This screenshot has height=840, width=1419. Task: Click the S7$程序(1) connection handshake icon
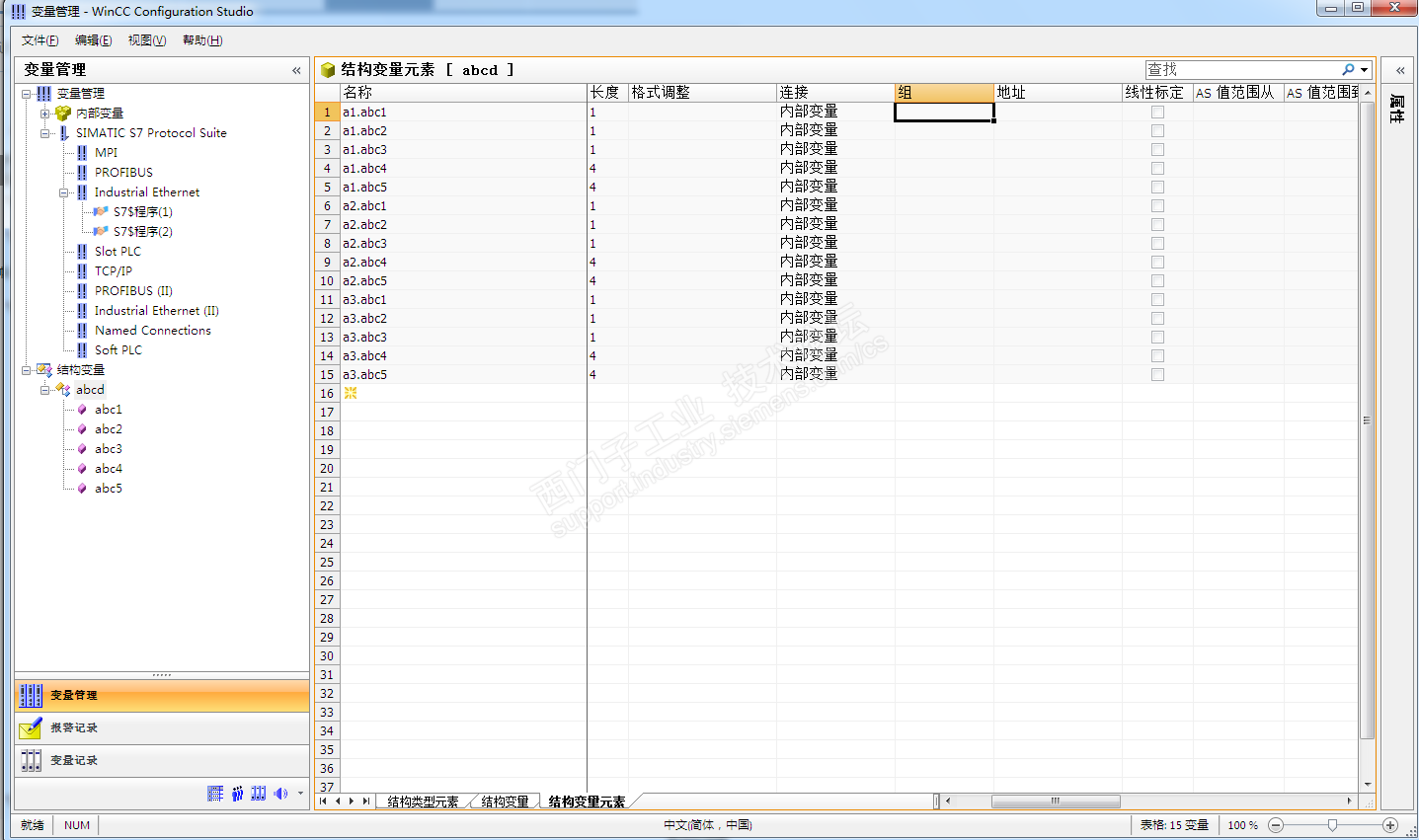(101, 212)
